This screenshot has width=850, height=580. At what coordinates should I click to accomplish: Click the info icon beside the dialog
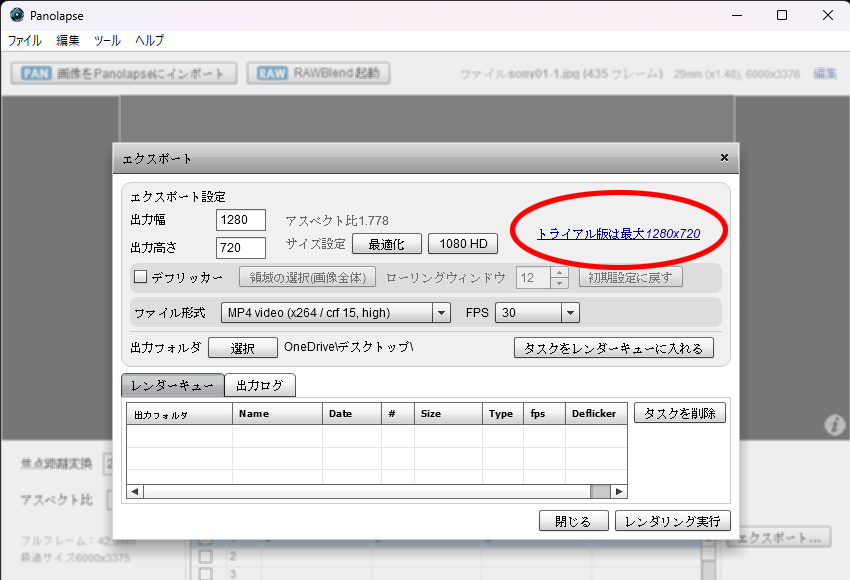[x=835, y=426]
